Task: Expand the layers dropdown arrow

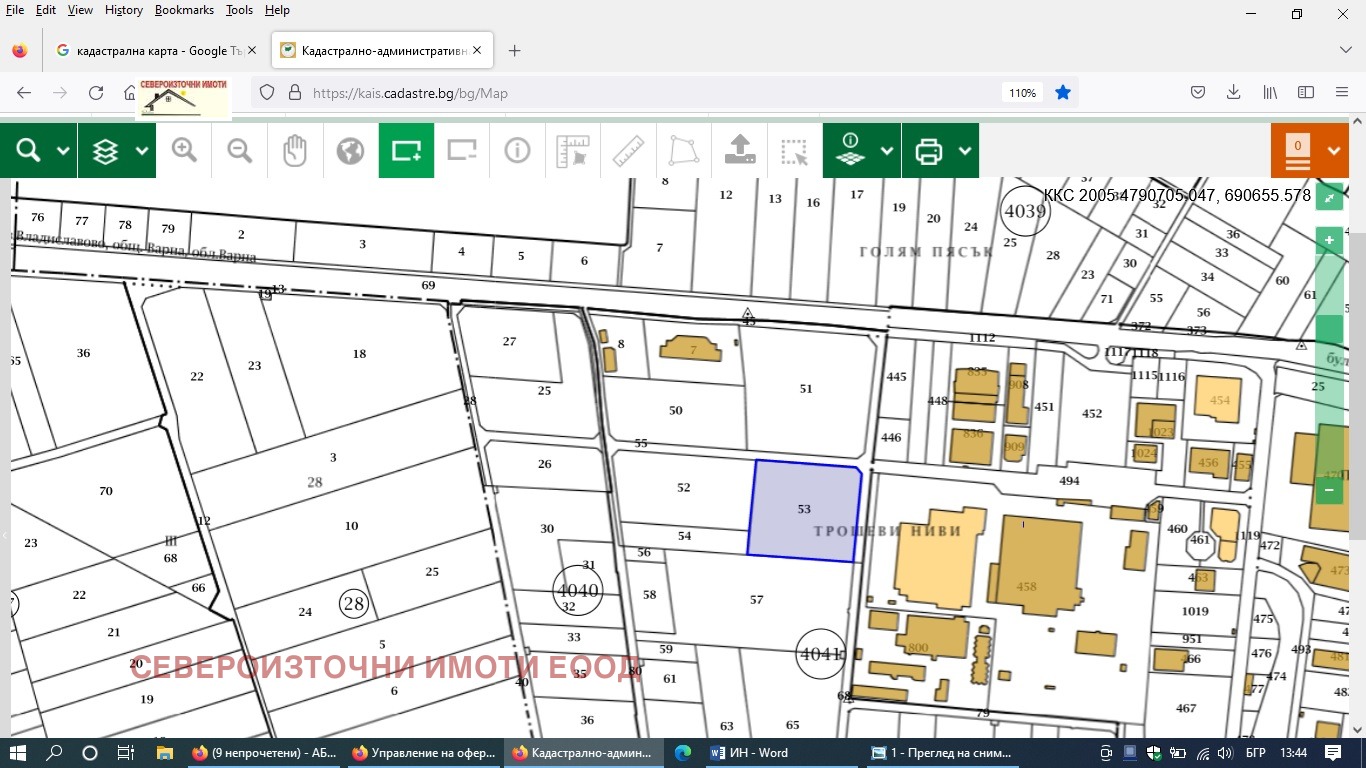Action: [x=142, y=151]
